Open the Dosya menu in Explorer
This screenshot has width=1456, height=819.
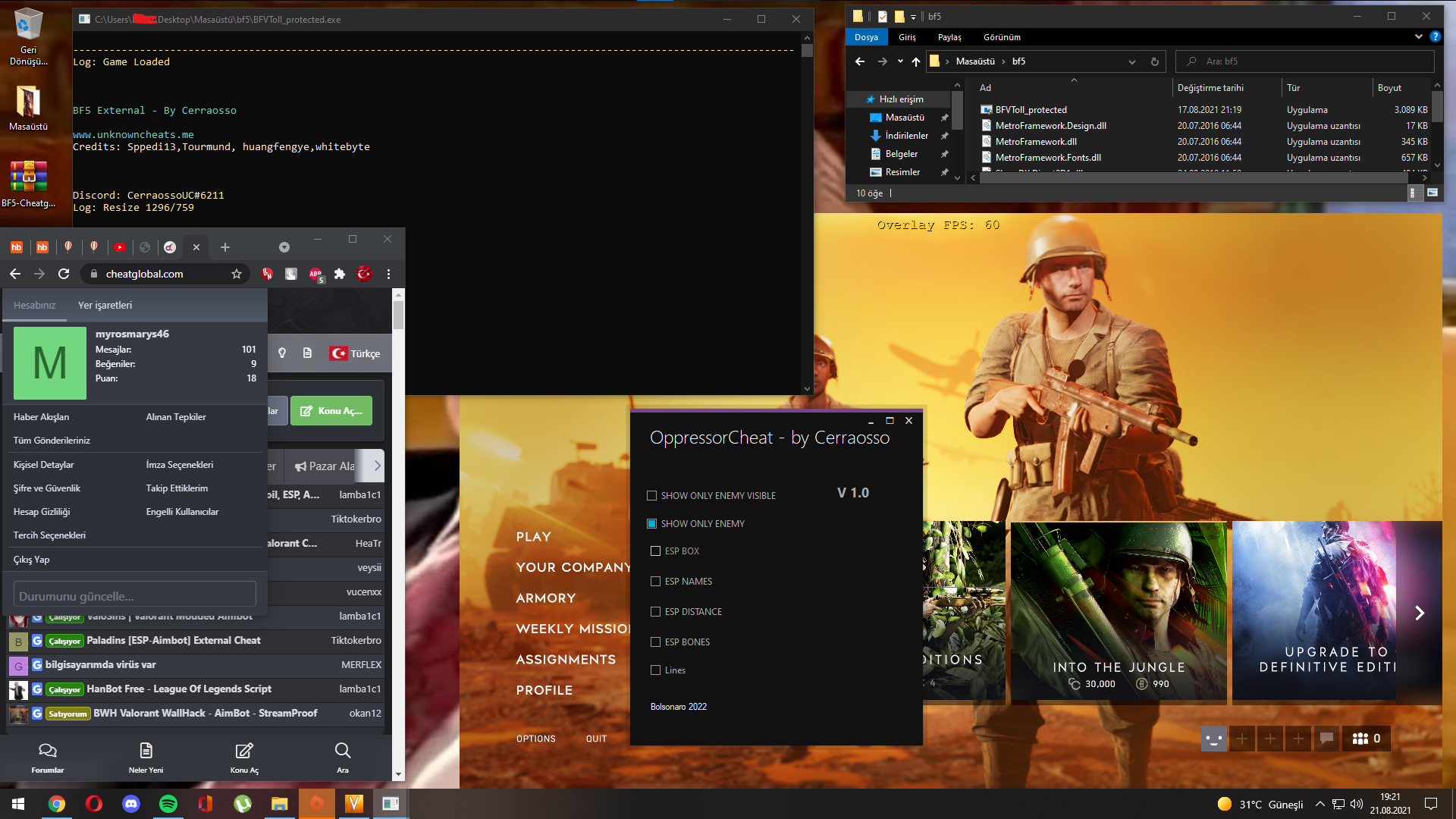(x=866, y=36)
